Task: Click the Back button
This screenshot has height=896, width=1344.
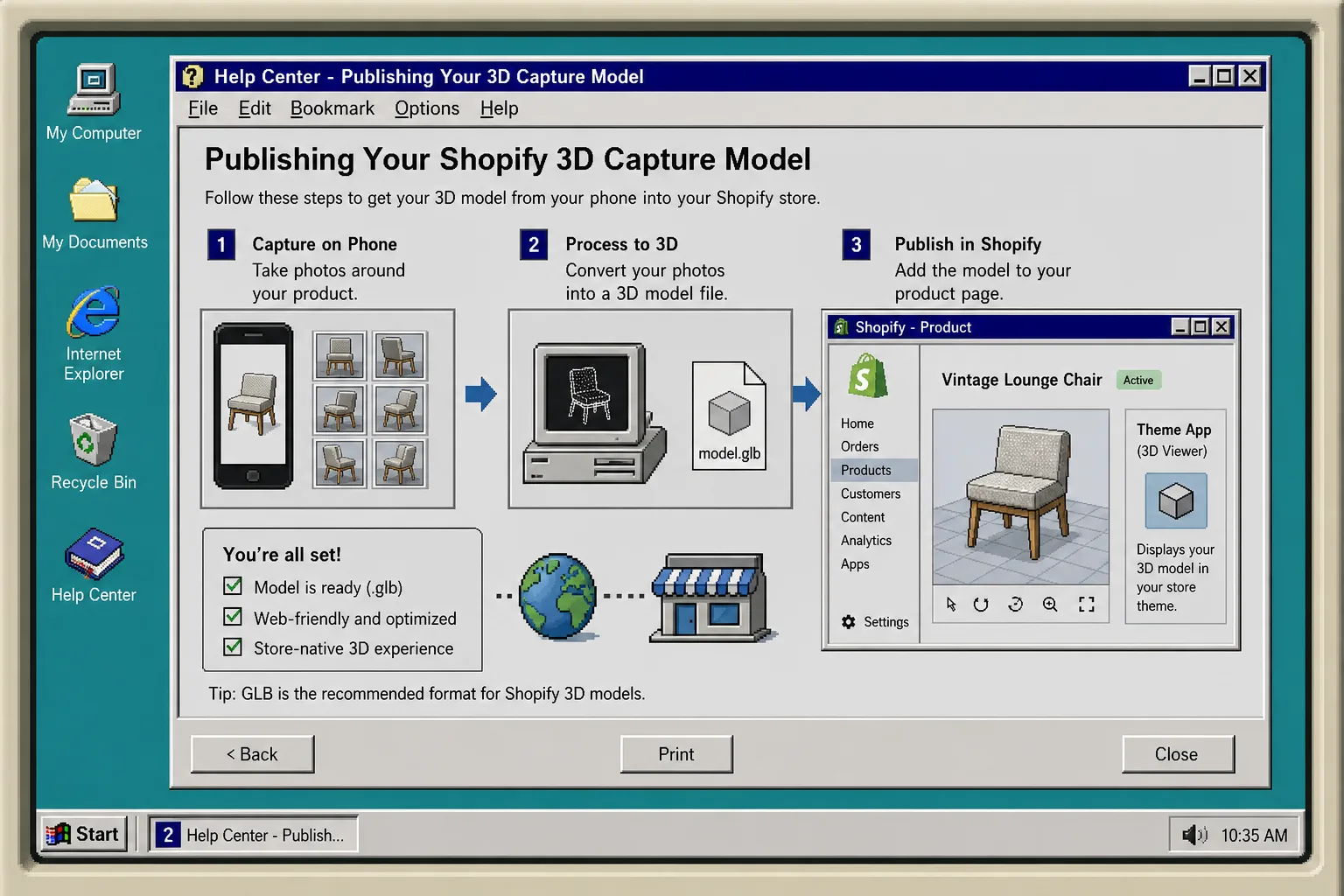Action: pos(252,754)
